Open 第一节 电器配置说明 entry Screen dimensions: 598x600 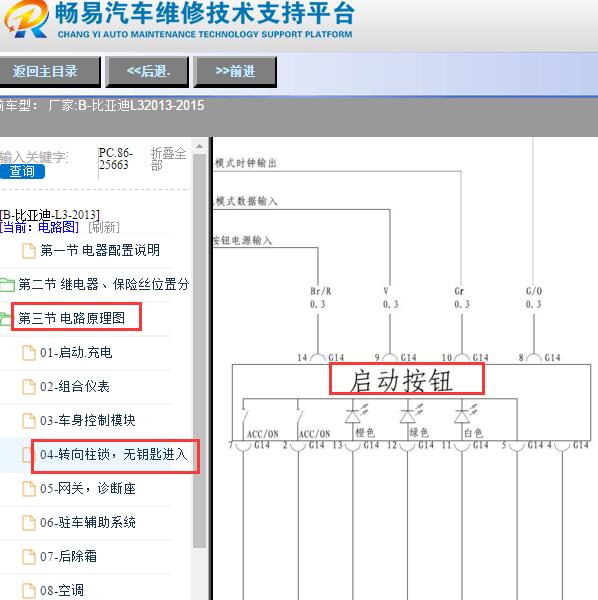click(x=100, y=250)
